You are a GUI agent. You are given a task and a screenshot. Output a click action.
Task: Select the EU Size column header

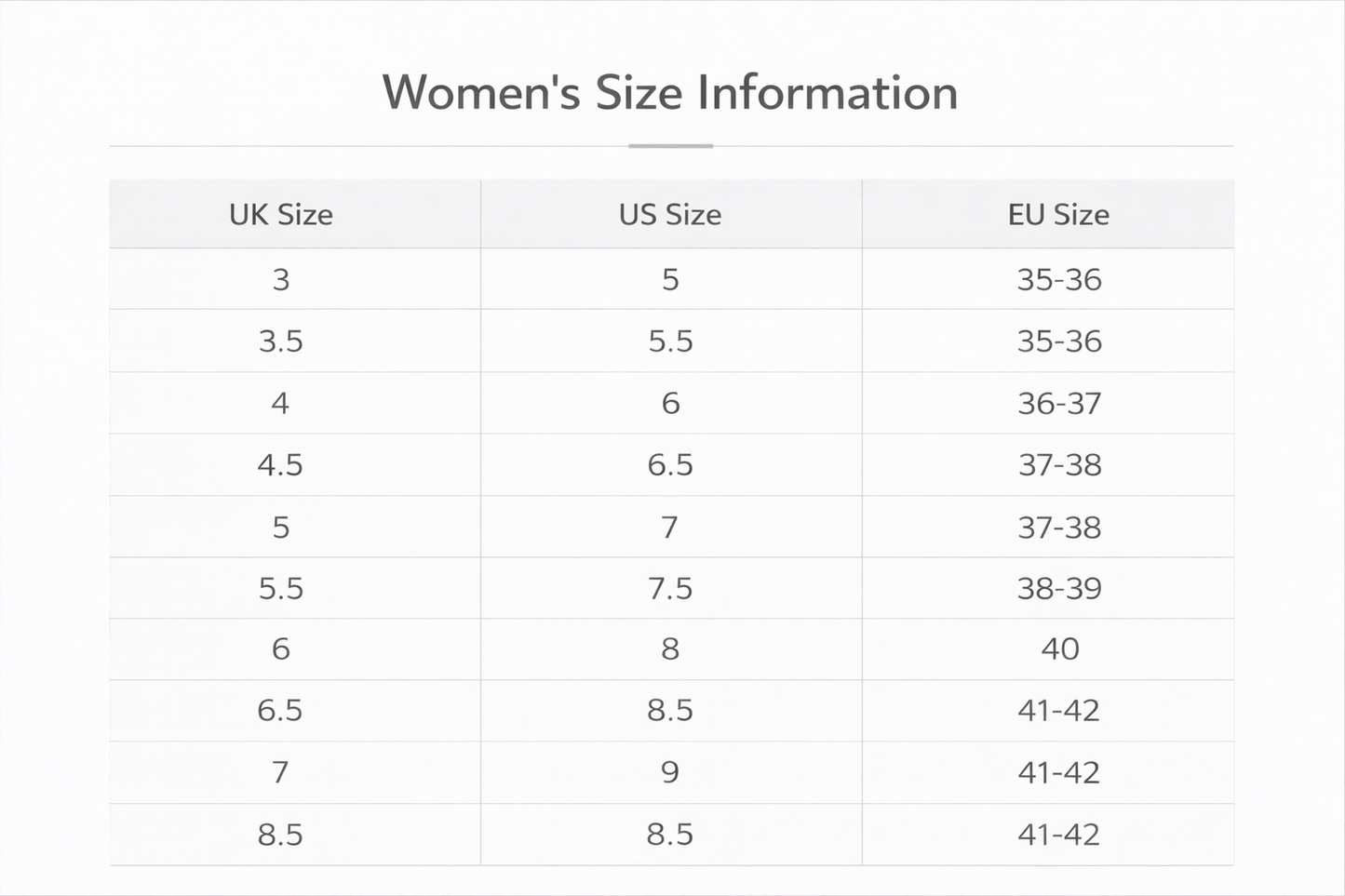pyautogui.click(x=1058, y=215)
